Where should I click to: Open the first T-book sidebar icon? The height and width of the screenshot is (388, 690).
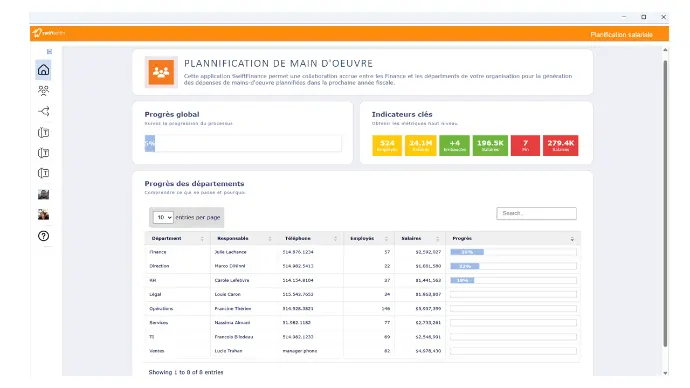tap(43, 132)
